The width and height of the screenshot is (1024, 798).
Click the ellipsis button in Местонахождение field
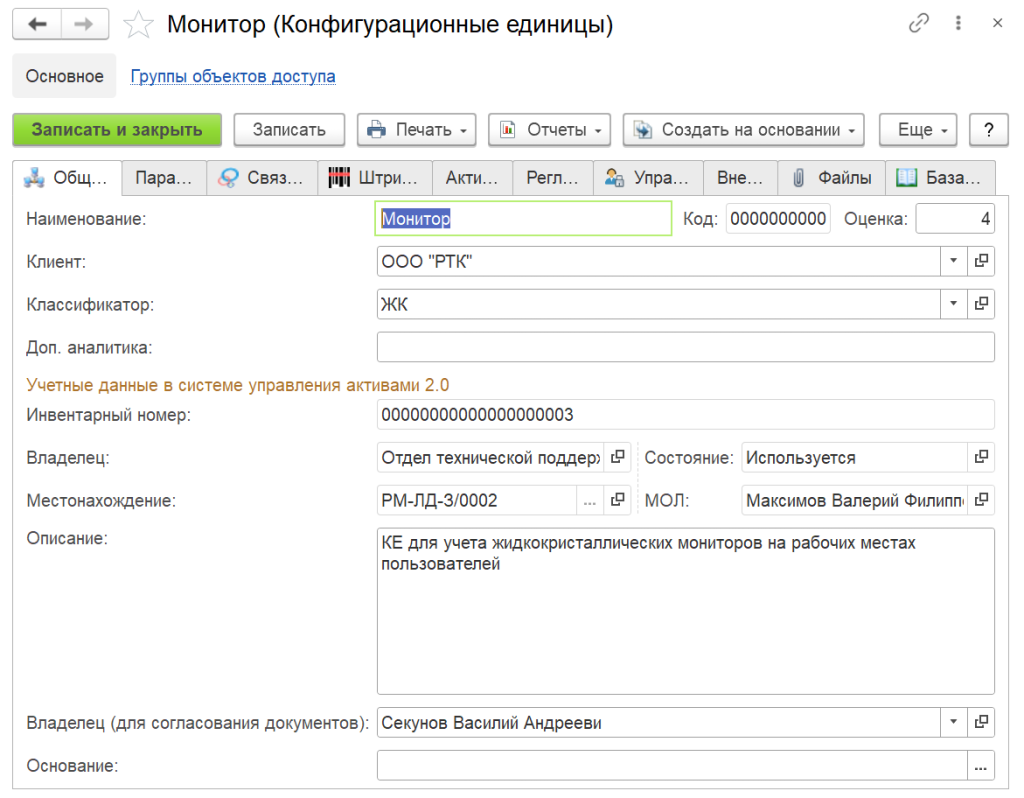[x=590, y=499]
